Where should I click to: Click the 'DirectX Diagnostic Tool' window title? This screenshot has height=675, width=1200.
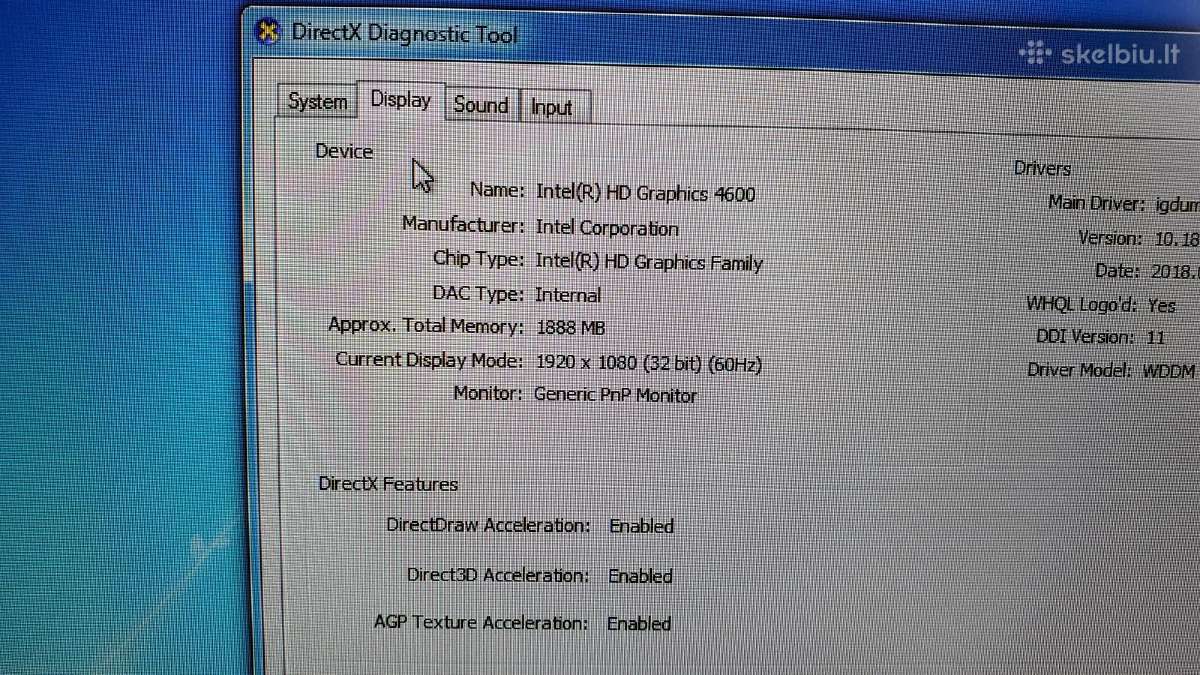tap(404, 34)
